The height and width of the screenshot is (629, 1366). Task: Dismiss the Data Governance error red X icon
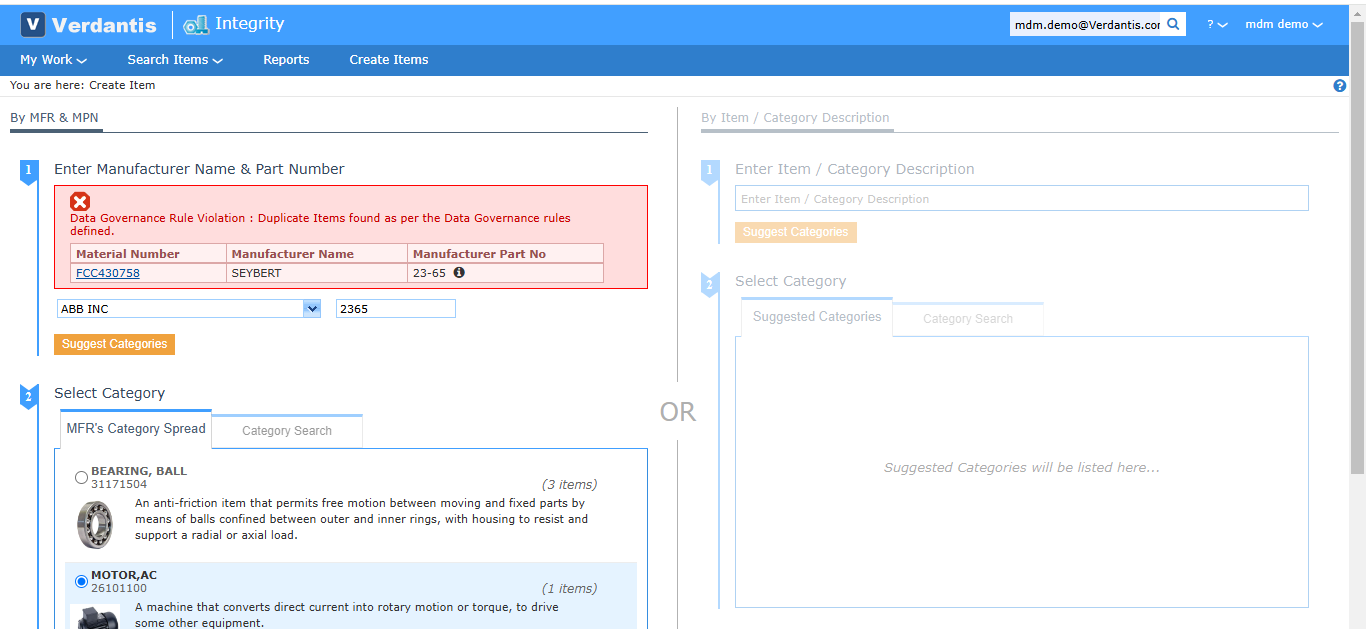click(80, 201)
